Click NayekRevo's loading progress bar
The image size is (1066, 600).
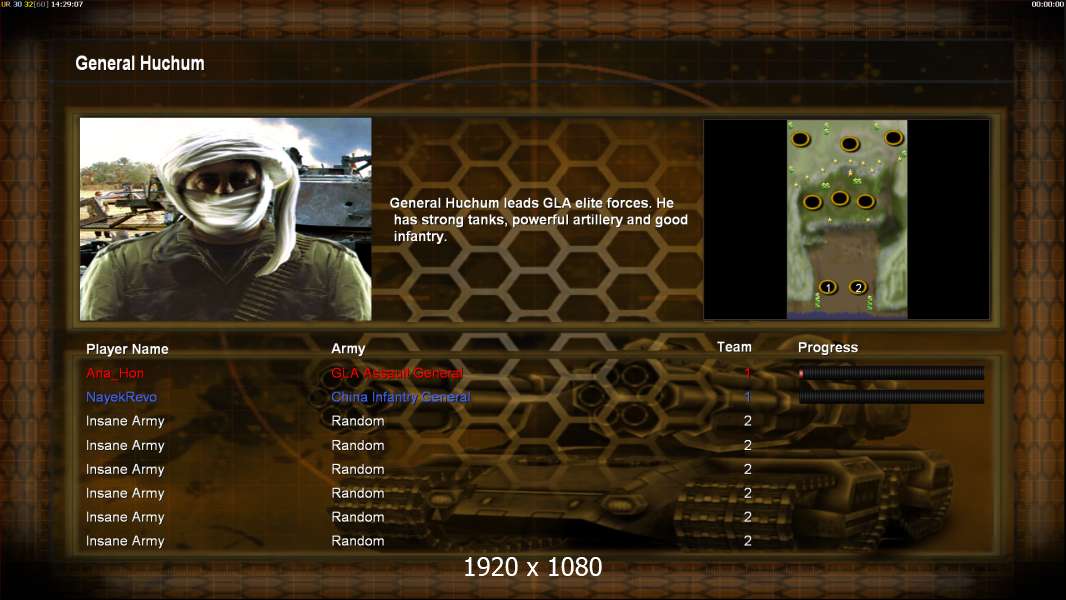(891, 397)
